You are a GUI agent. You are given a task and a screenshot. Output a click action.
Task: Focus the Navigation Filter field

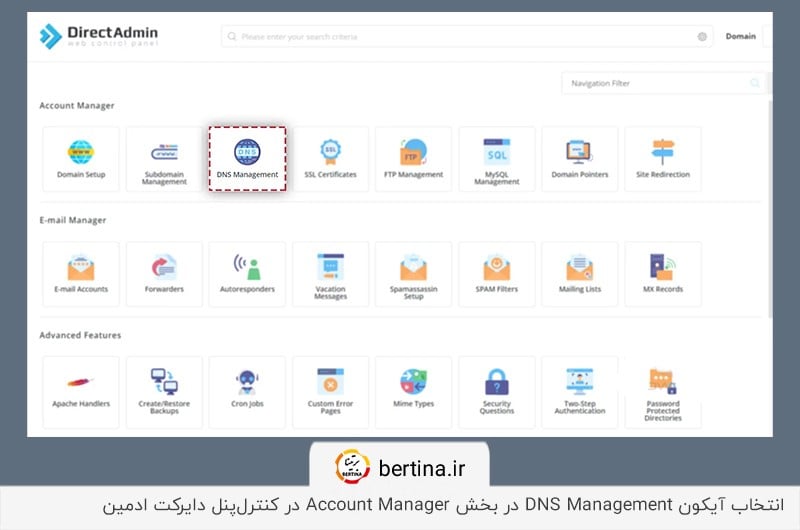tap(663, 83)
